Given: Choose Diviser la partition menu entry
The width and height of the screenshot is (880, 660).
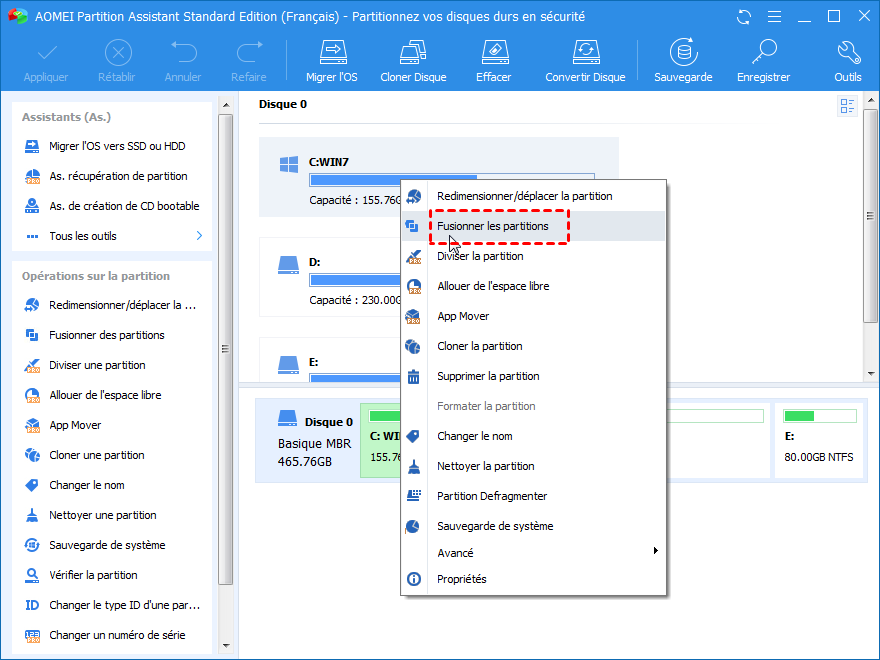Looking at the screenshot, I should [533, 256].
